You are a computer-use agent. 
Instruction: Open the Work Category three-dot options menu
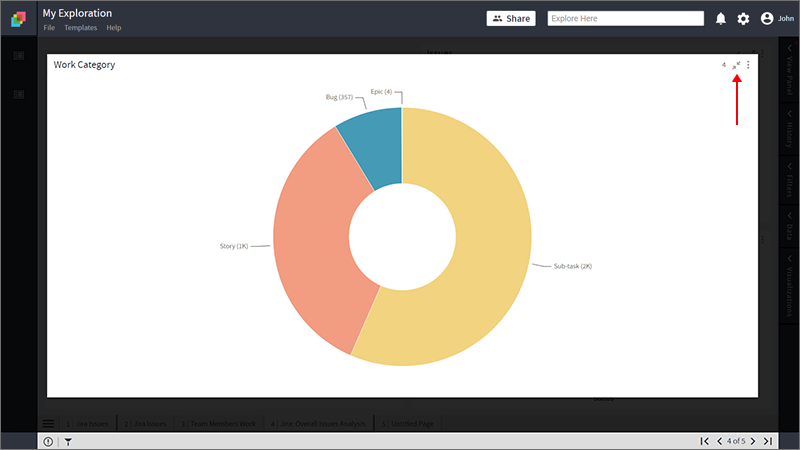coord(748,65)
